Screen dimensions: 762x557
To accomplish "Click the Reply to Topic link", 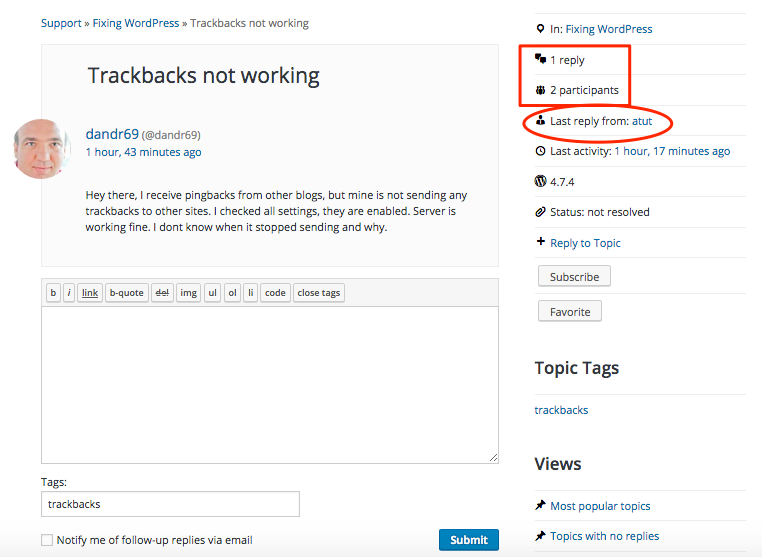I will (x=585, y=243).
